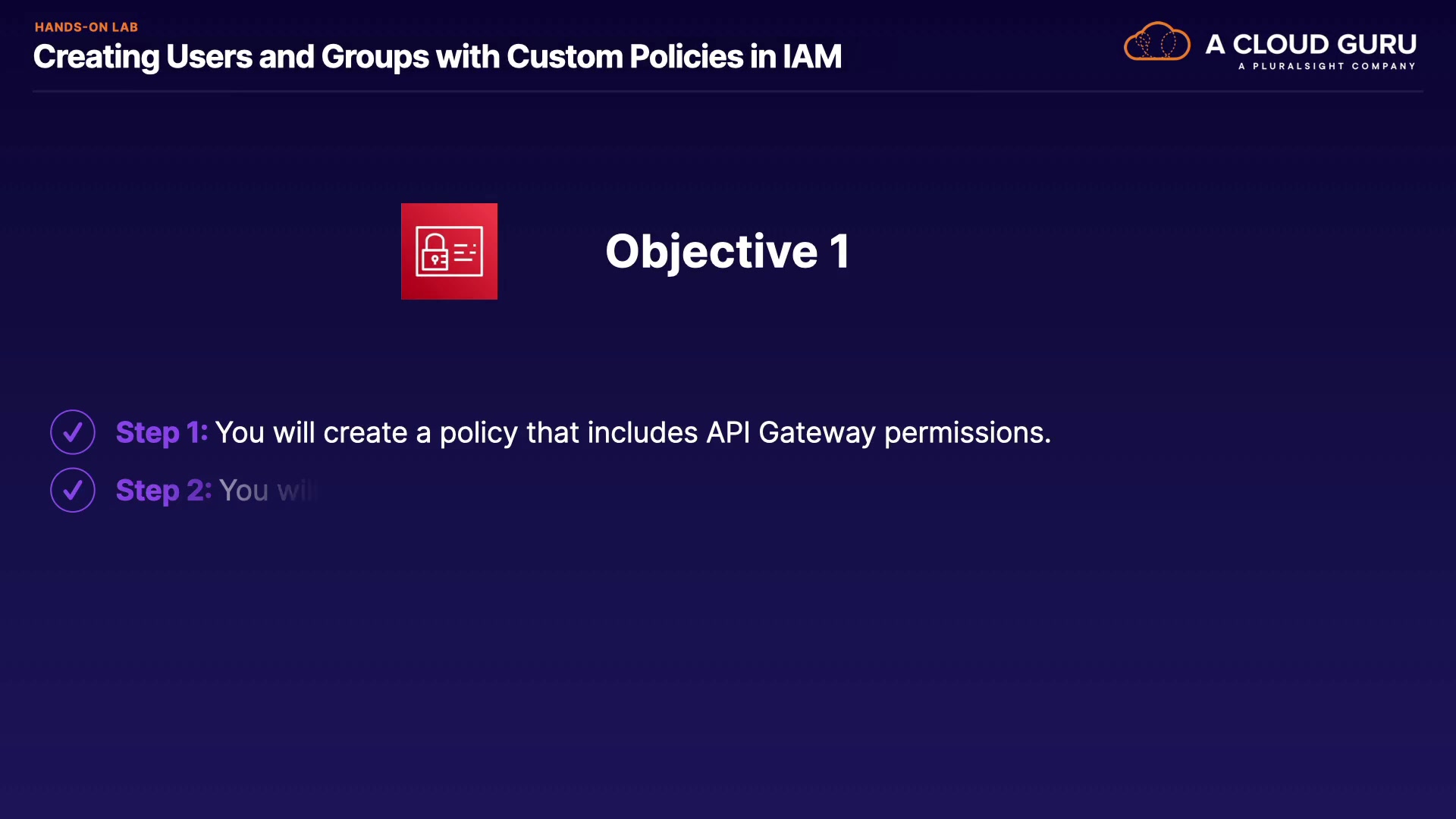Click "Creating Users" in the slide title
The image size is (1456, 819).
(x=143, y=57)
